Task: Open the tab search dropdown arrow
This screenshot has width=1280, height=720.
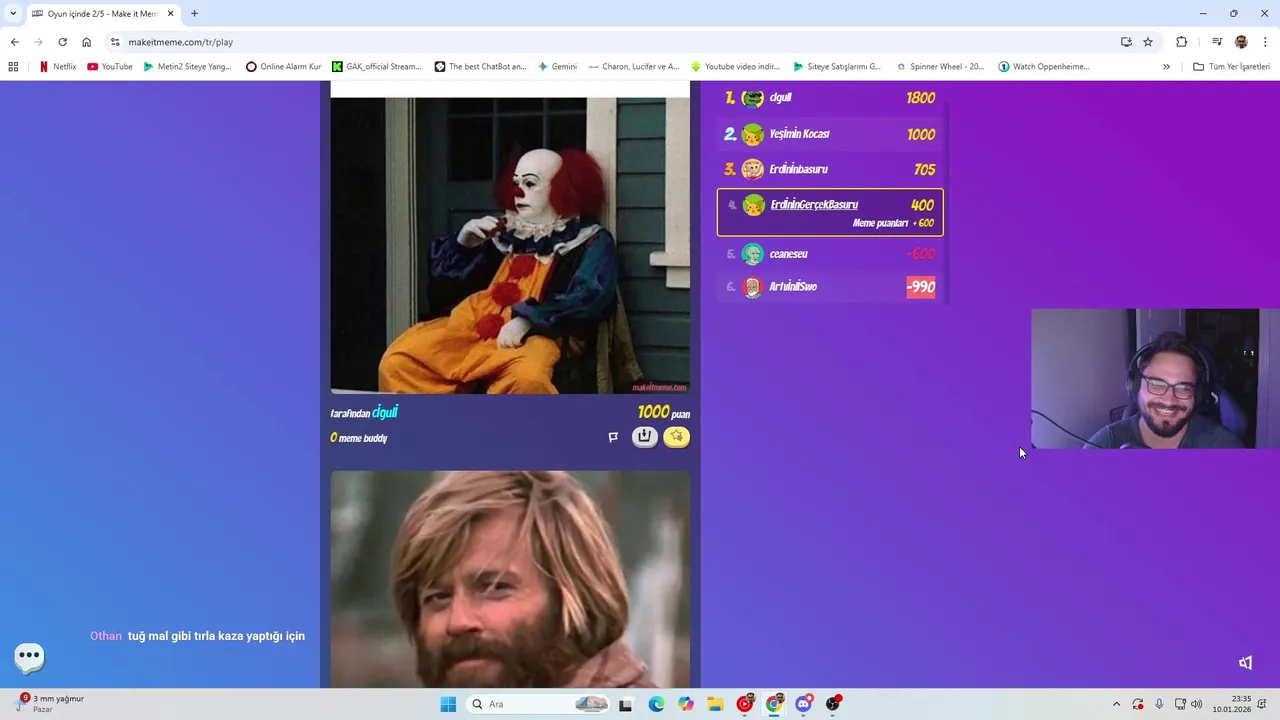Action: coord(13,14)
